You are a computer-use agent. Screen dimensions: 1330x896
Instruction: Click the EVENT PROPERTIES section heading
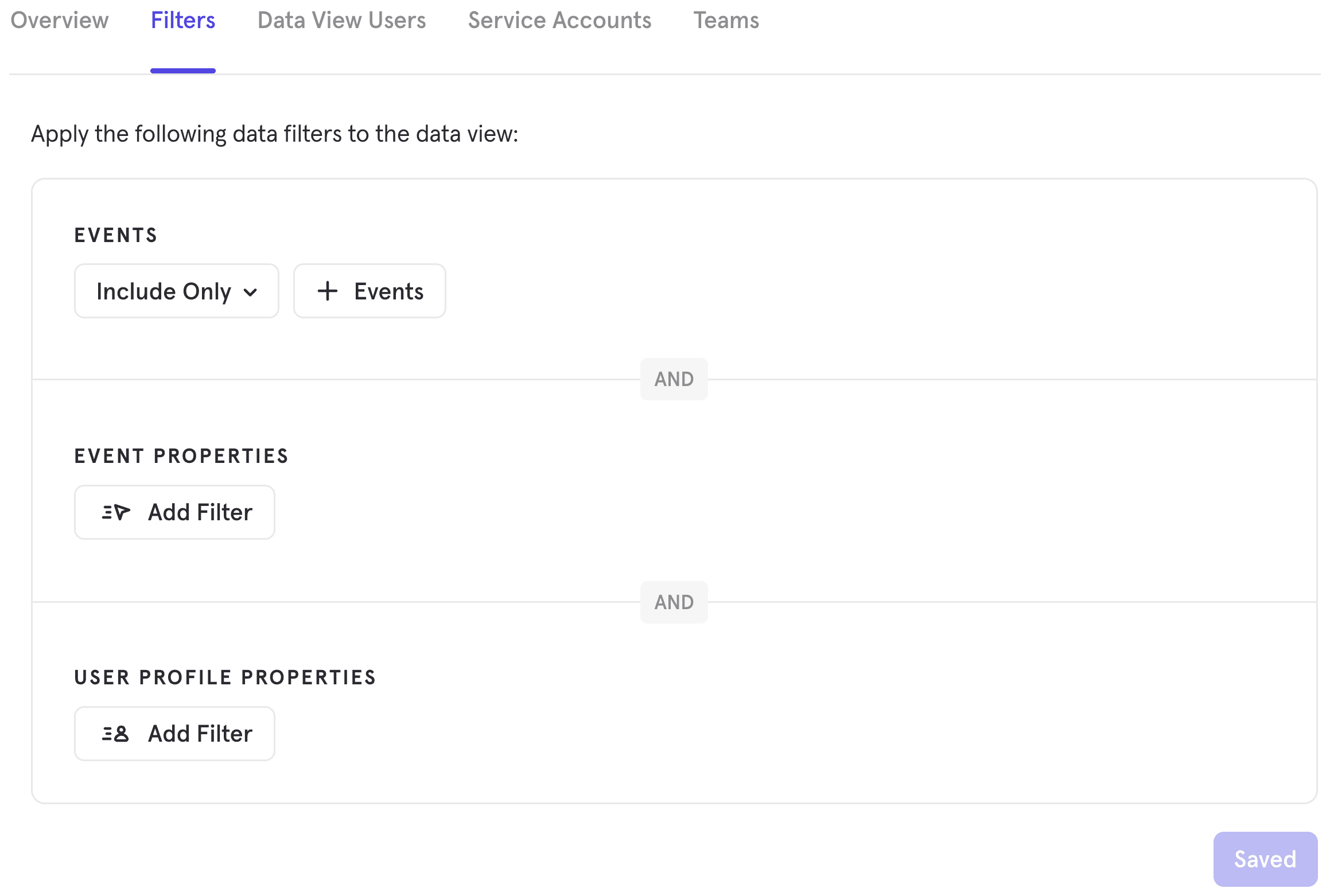click(181, 456)
